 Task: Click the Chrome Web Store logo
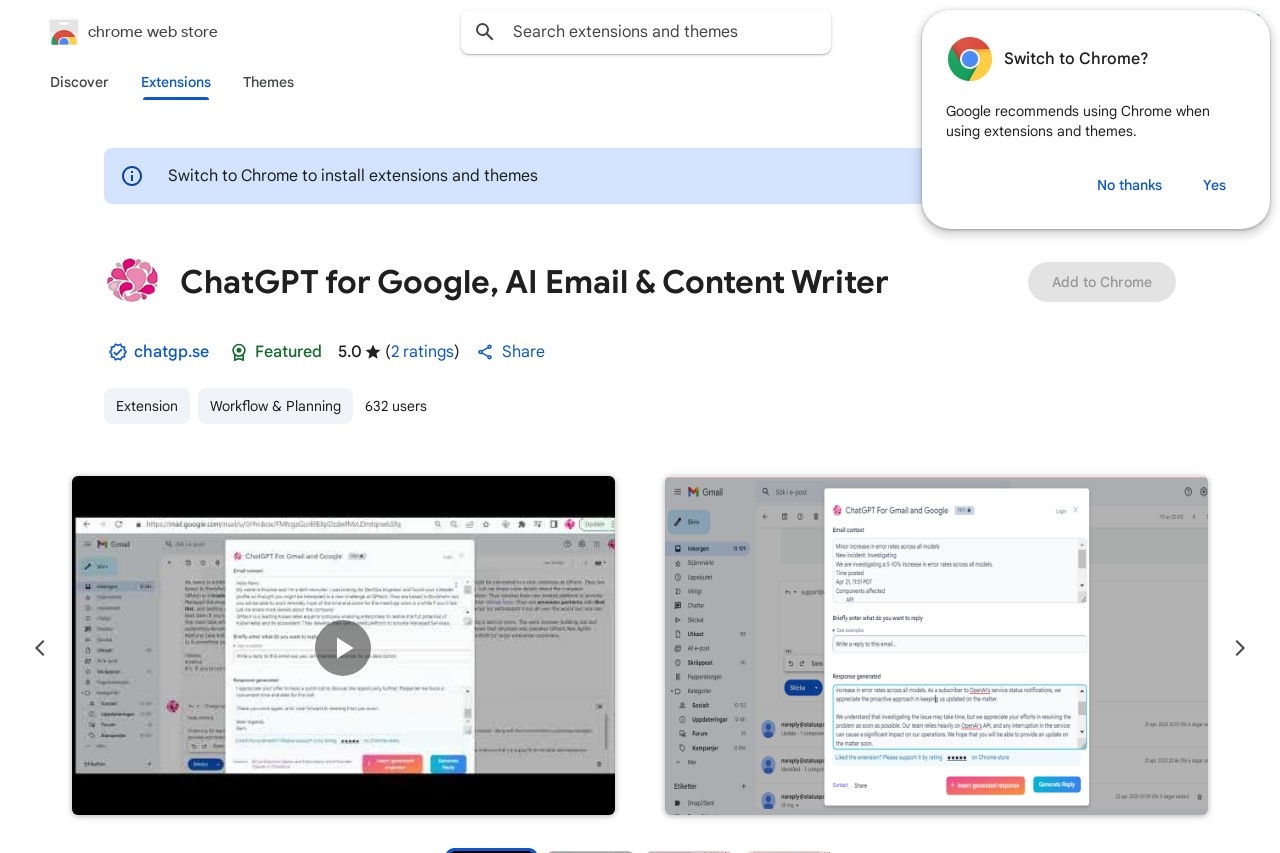(63, 32)
